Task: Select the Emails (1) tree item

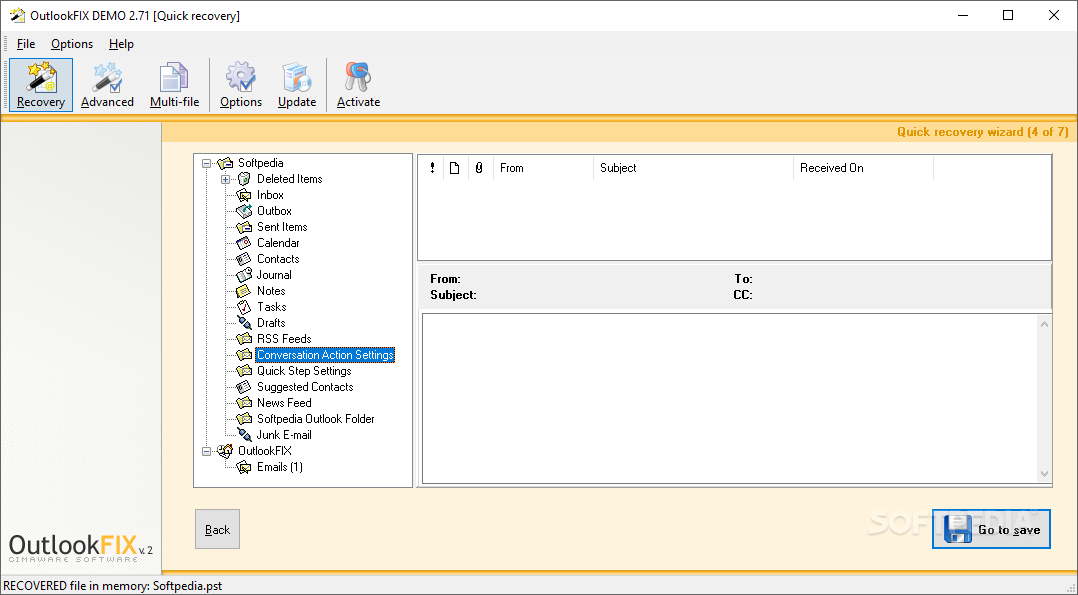Action: pos(280,467)
